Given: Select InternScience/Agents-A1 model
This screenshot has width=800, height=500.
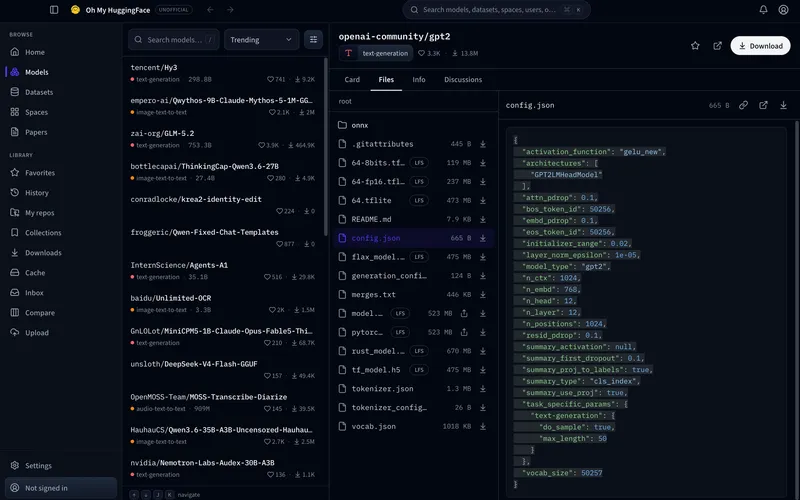Looking at the screenshot, I should point(222,270).
